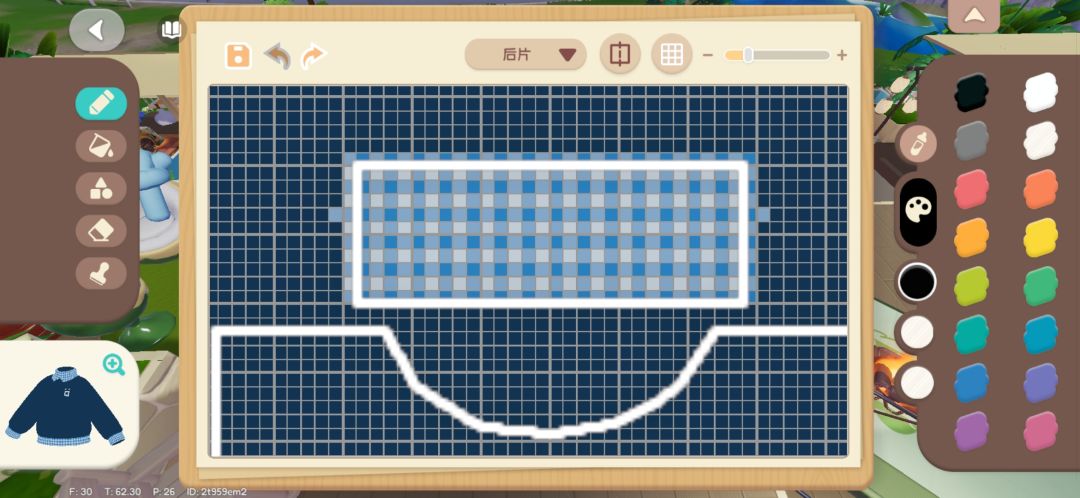The height and width of the screenshot is (498, 1080).
Task: Select the first white recent color circle
Action: pos(917,332)
